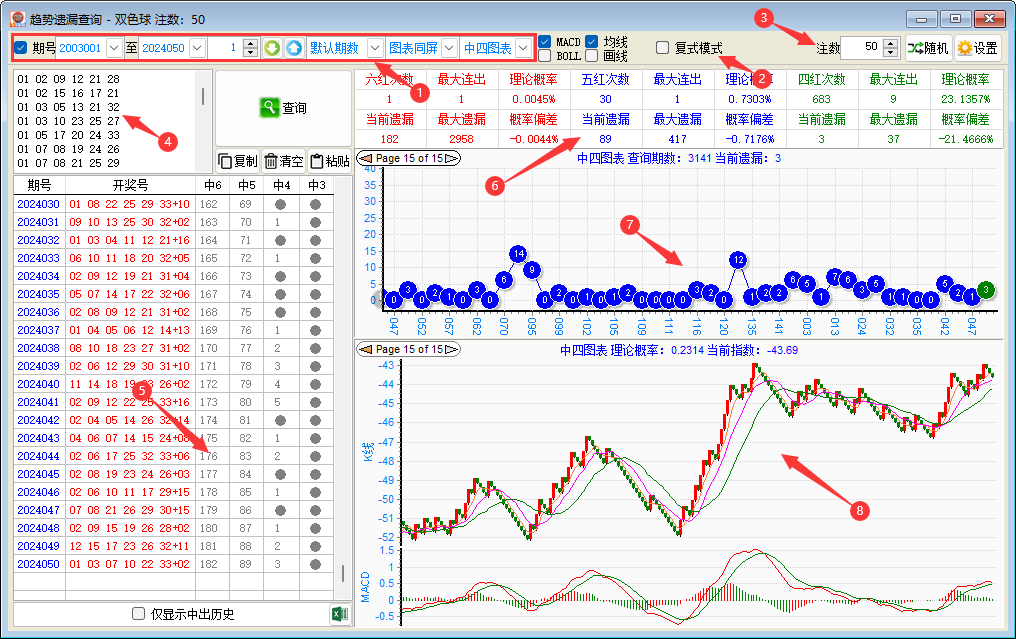Click the 粘贴 paste button

pos(329,161)
